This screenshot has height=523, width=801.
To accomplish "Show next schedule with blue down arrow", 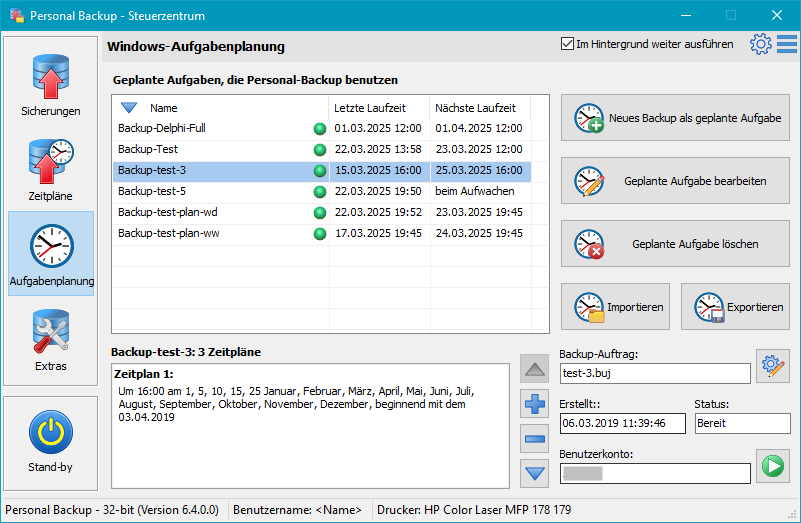I will pyautogui.click(x=534, y=473).
